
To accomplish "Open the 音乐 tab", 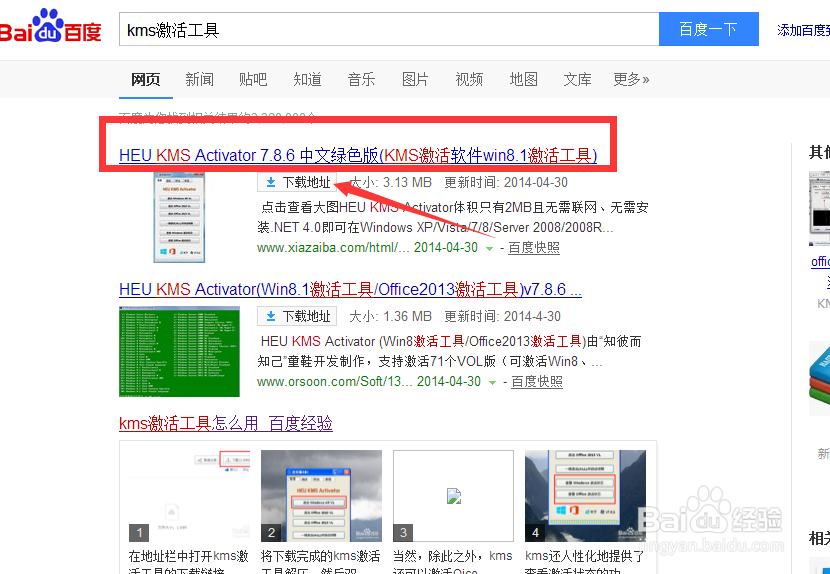I will pyautogui.click(x=361, y=79).
